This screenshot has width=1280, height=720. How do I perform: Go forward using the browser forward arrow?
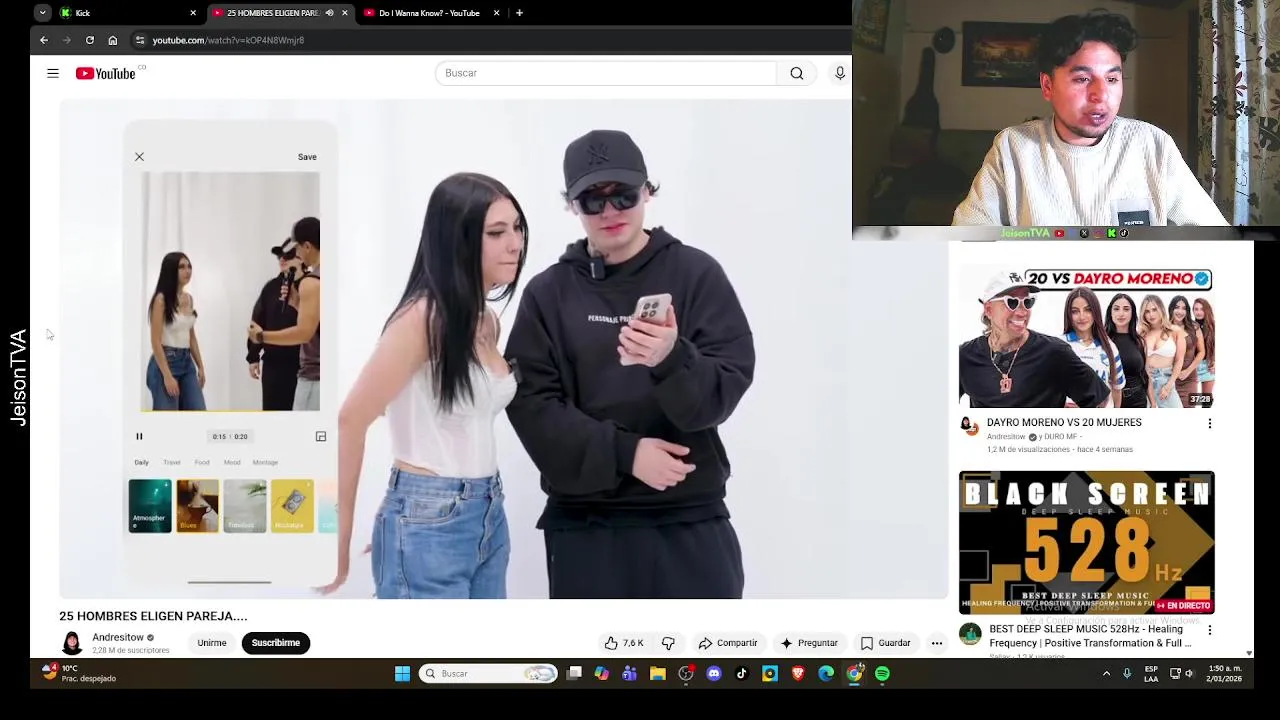point(67,40)
